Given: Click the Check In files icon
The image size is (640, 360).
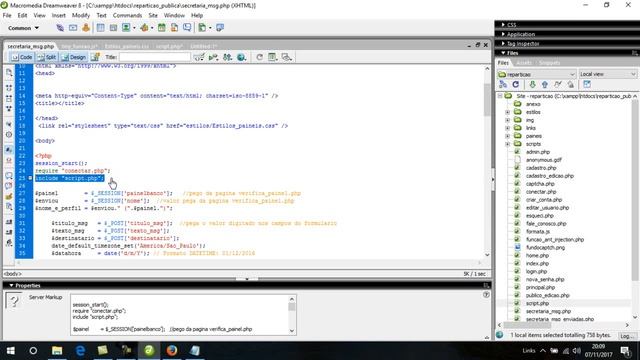Looking at the screenshot, I should pos(570,84).
